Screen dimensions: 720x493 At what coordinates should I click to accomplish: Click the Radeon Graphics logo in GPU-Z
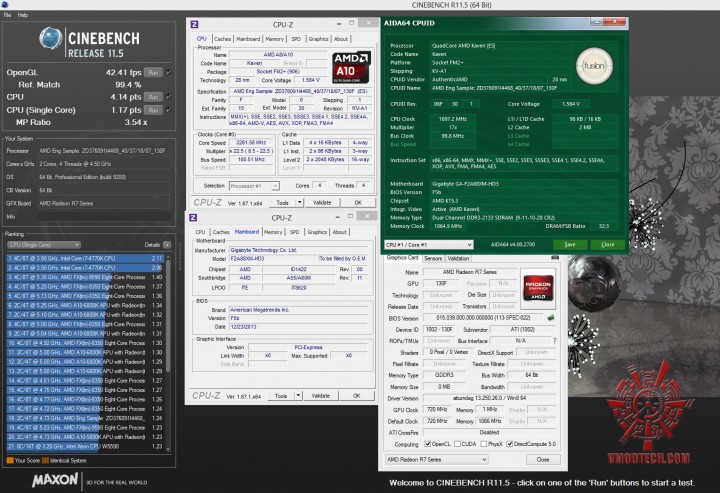[x=538, y=288]
